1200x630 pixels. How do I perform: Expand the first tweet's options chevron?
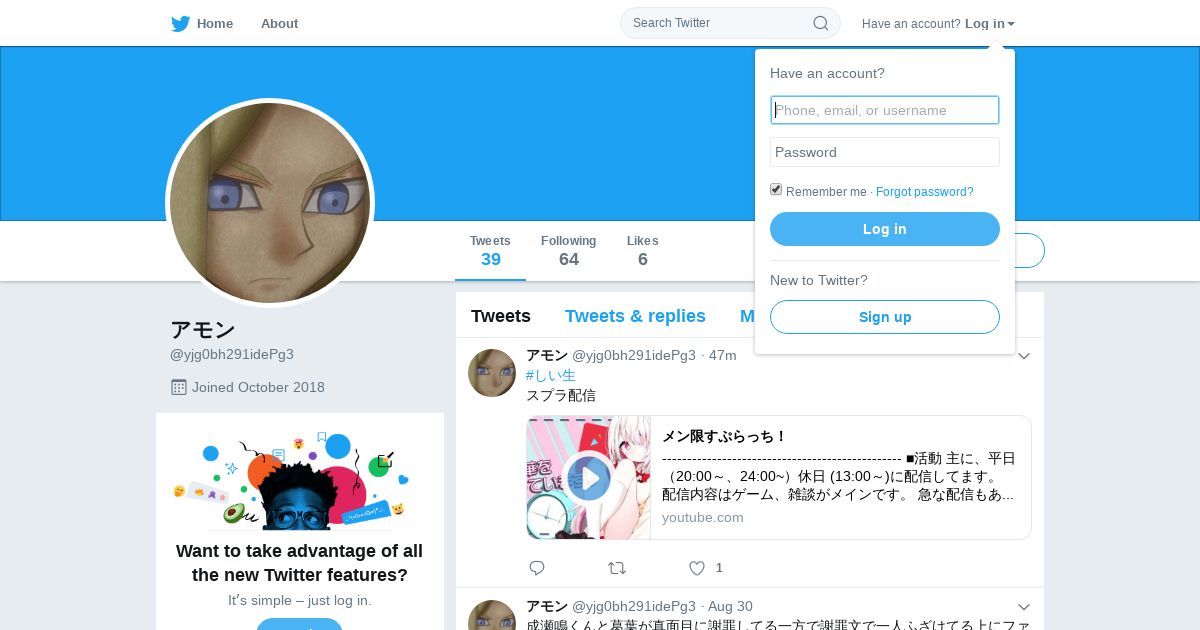coord(1024,356)
